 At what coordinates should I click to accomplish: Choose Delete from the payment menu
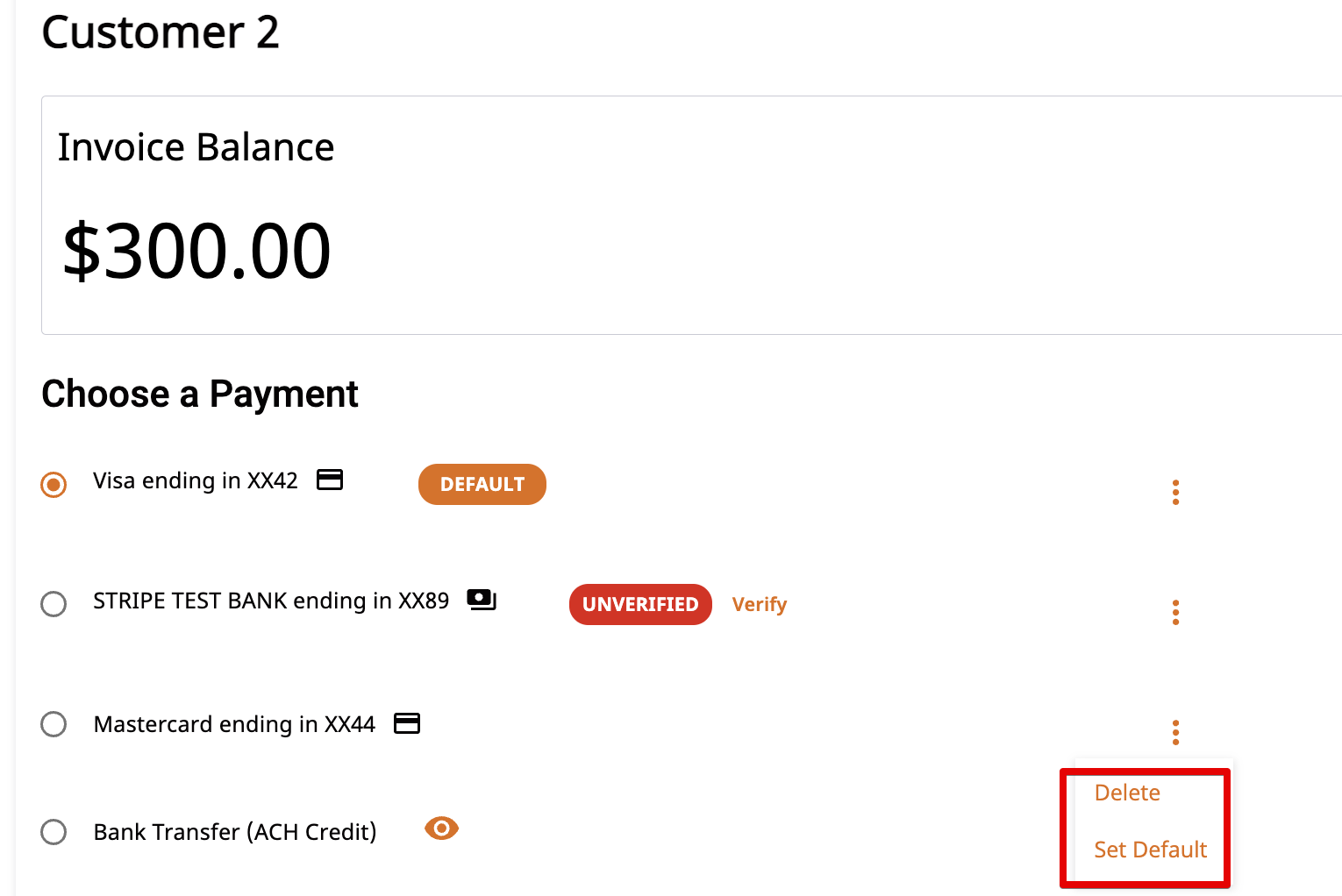click(1127, 793)
